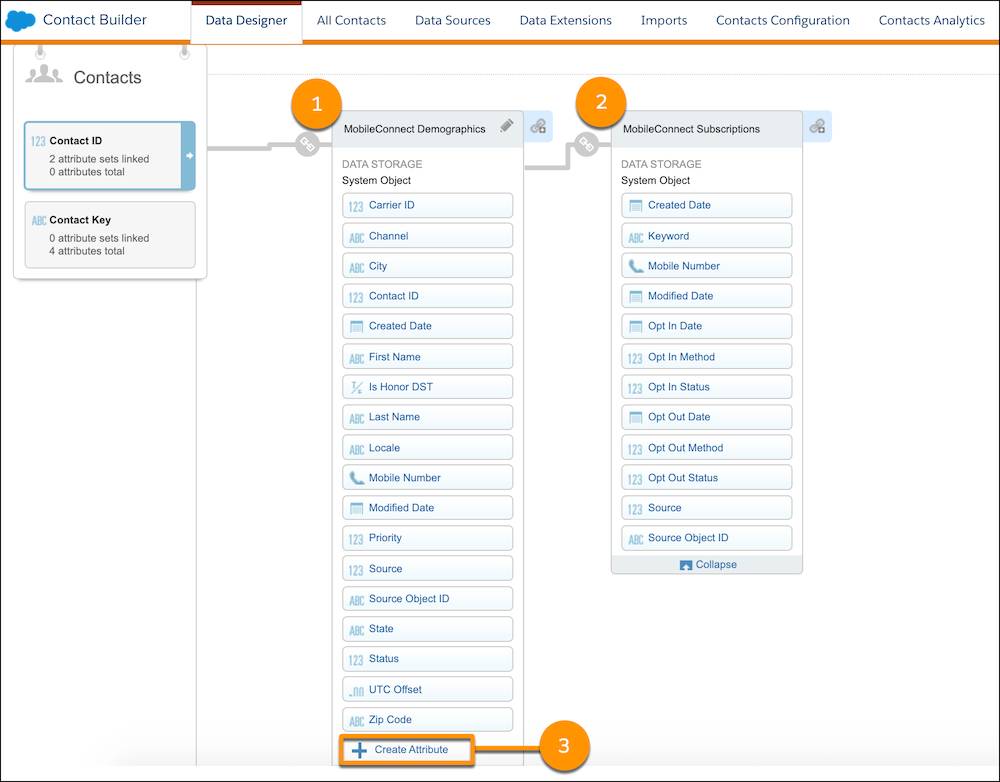Click the pencil edit icon on MobileConnect Demographics

506,126
